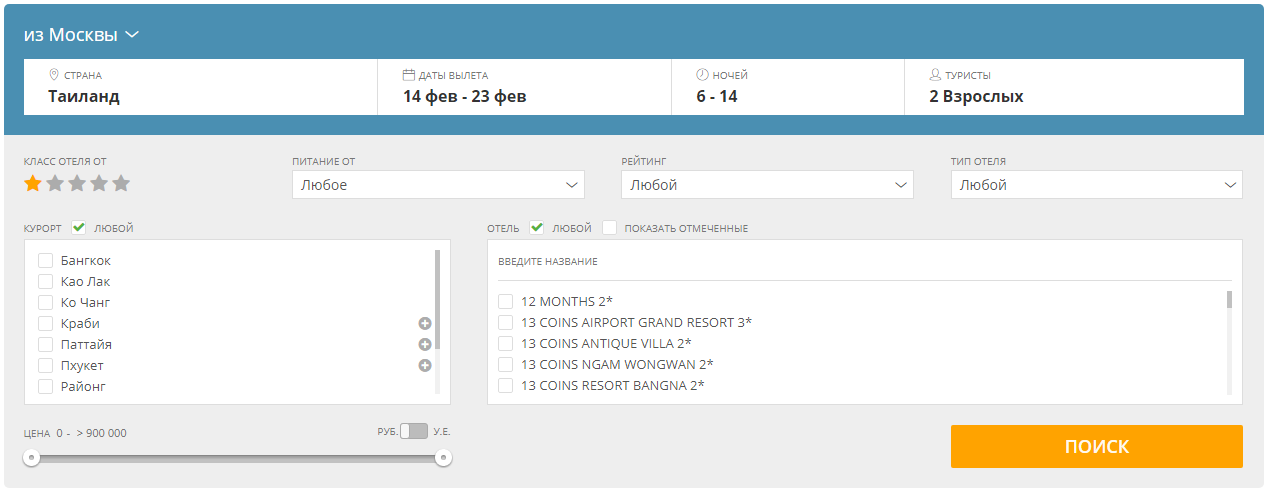Set hotel class to five stars
The image size is (1269, 492).
(121, 184)
